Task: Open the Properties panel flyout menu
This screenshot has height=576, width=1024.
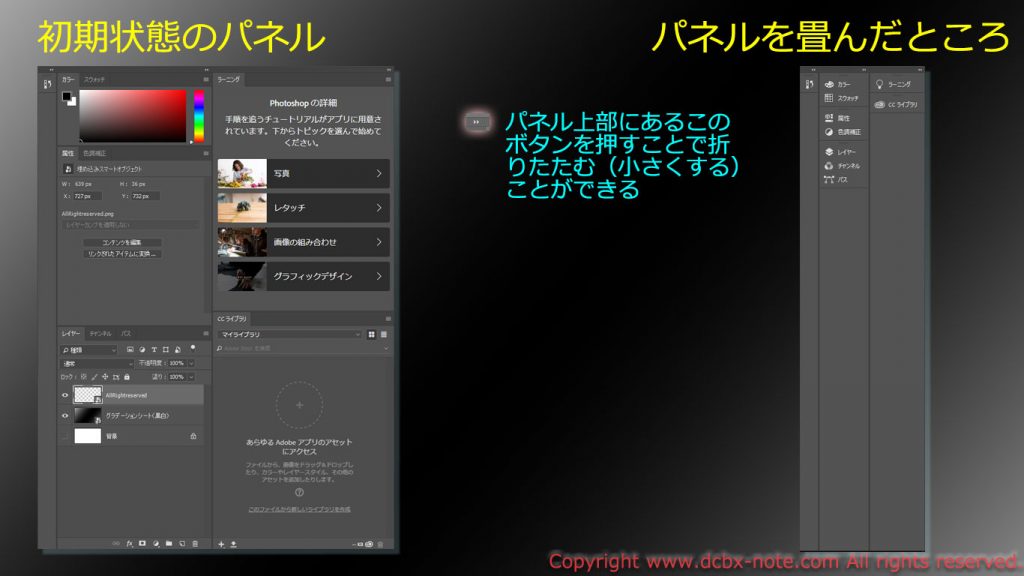Action: (206, 153)
